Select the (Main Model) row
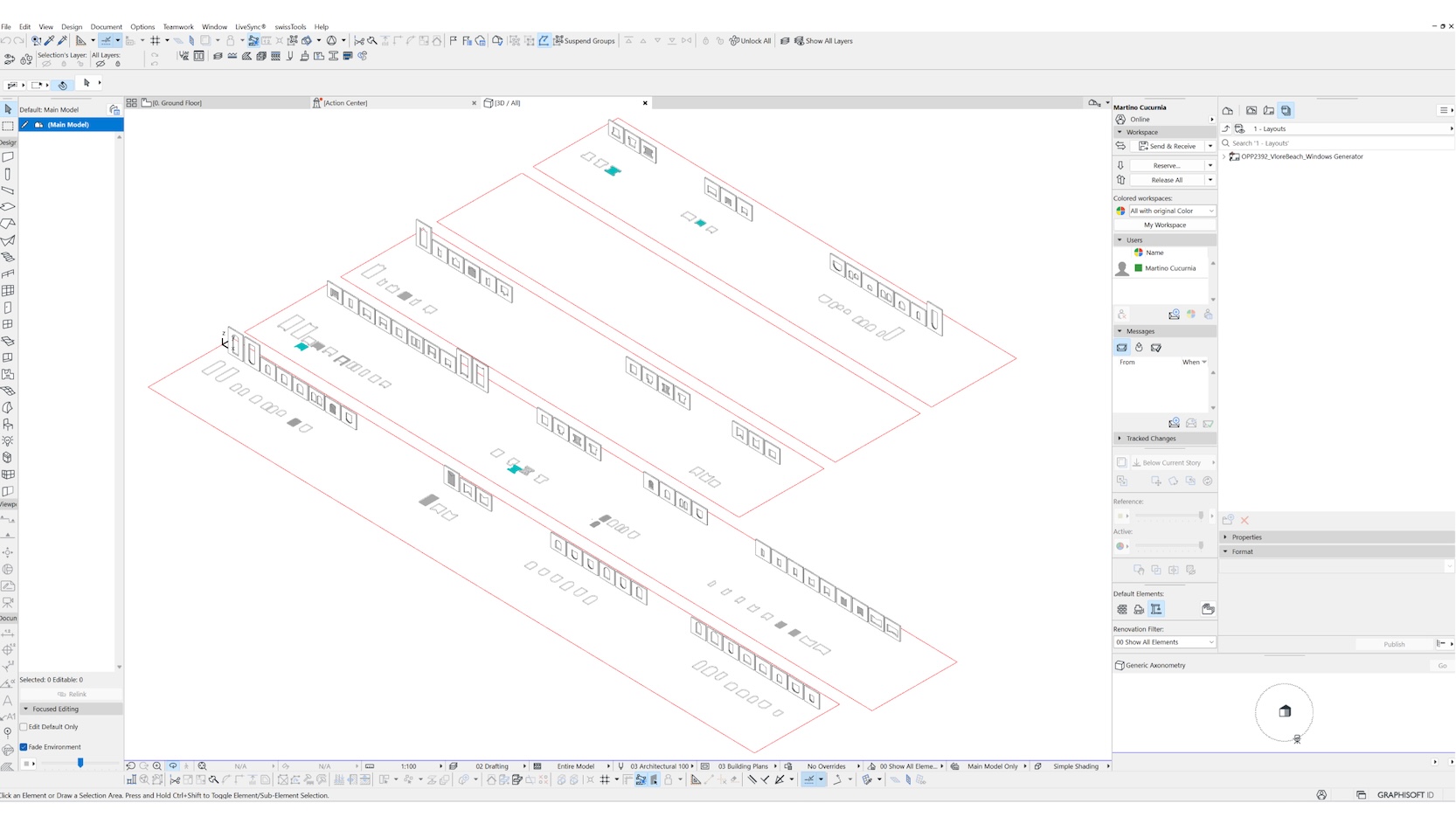The image size is (1456, 817). point(71,125)
